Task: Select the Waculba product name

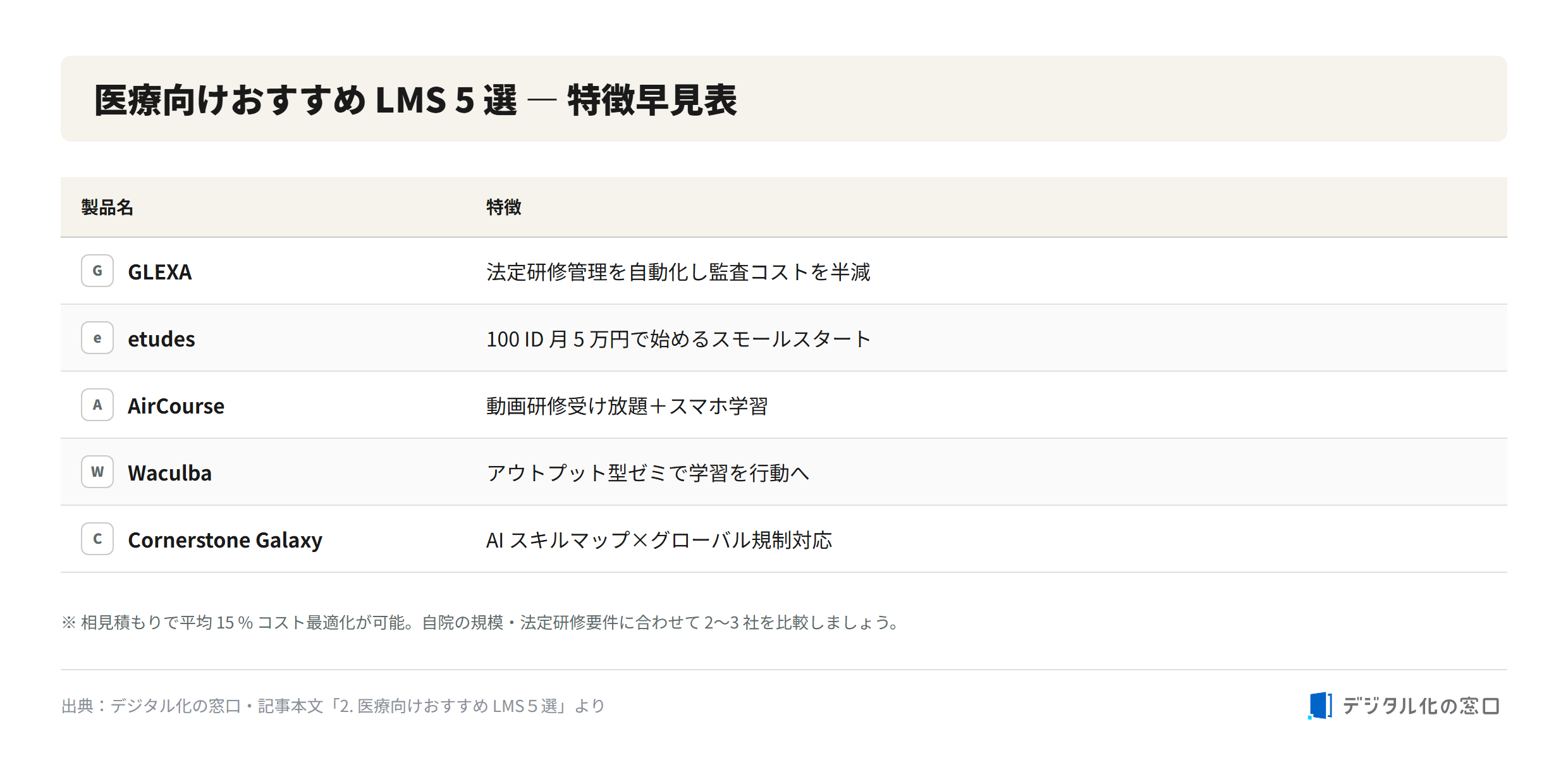Action: click(x=169, y=473)
